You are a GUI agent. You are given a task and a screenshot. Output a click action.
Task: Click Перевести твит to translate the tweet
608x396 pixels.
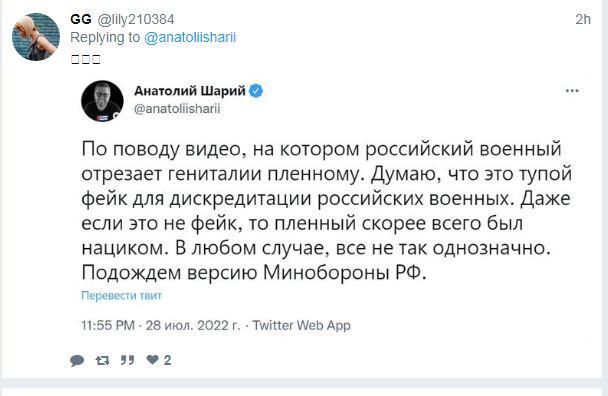pos(121,296)
